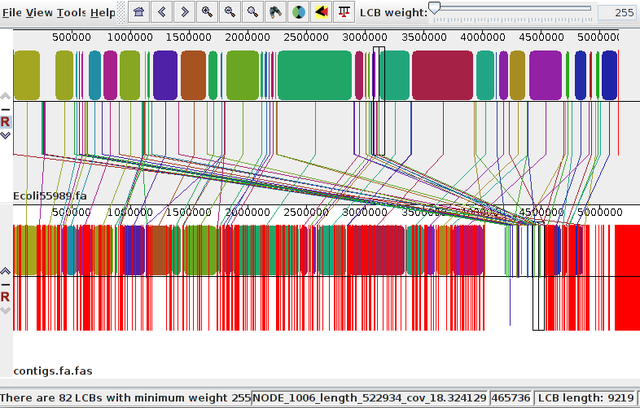Click the NODE_1006_length_522934 status bar entry
Viewport: 640px width, 408px height.
click(369, 398)
